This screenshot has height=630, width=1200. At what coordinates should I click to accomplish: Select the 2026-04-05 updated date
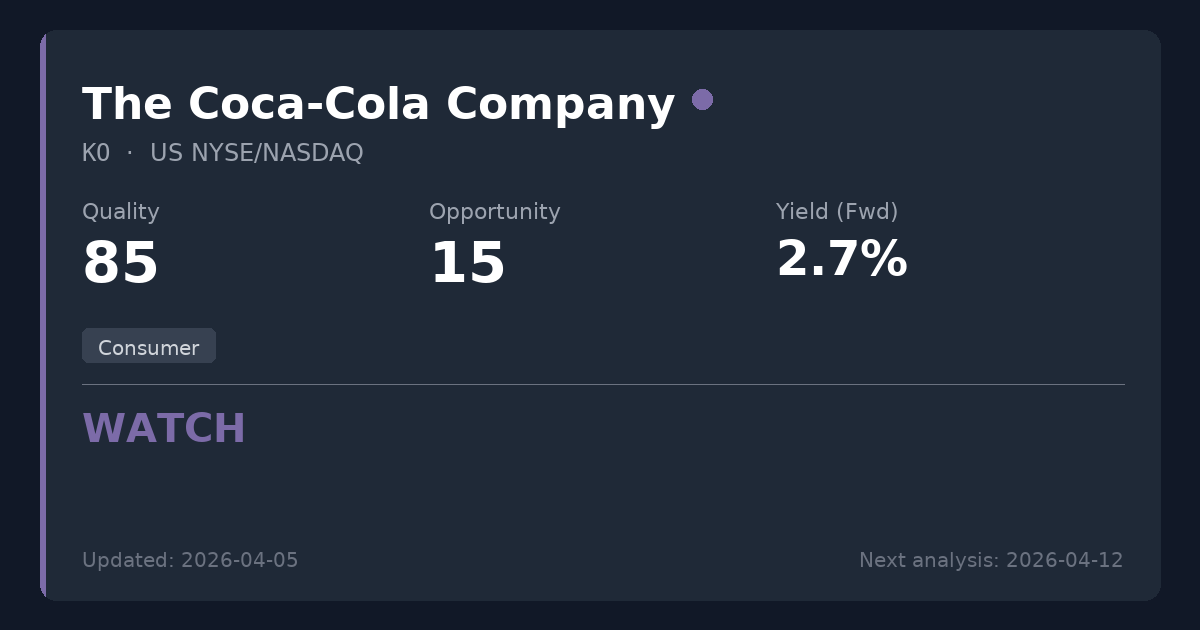tap(239, 560)
